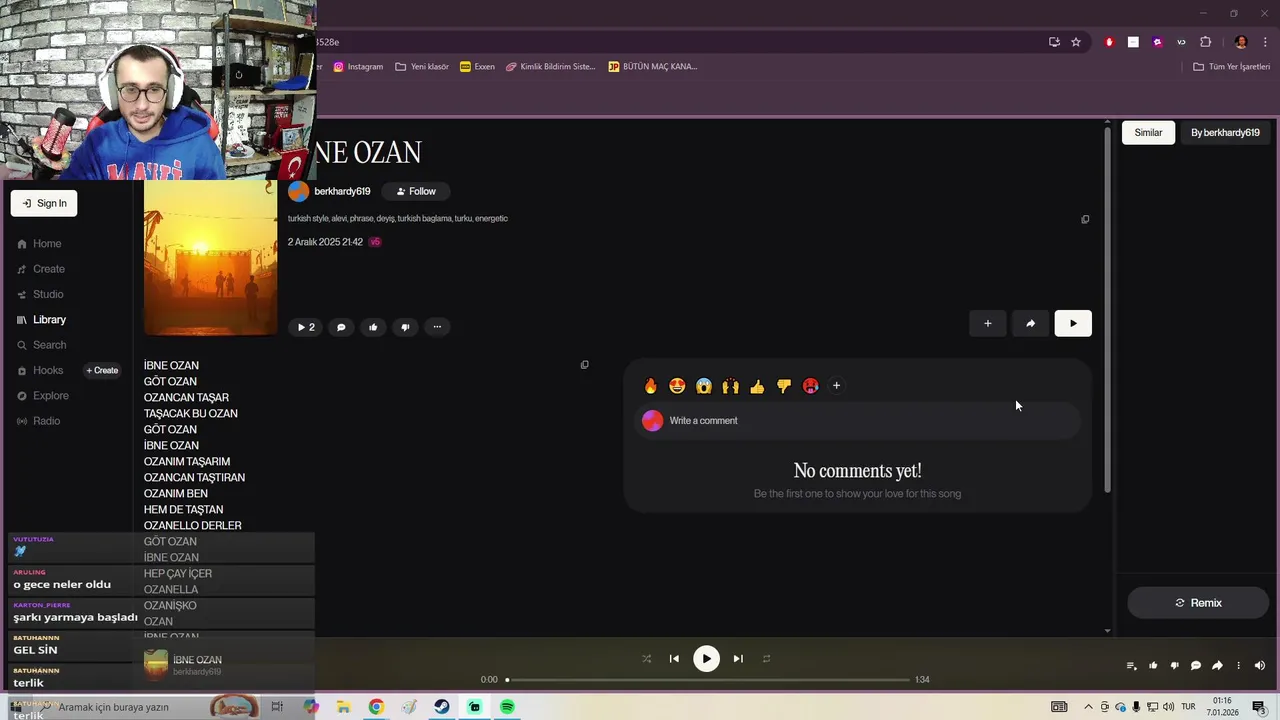Dislike the song with the thumbs-down icon
This screenshot has height=720, width=1280.
coord(405,327)
